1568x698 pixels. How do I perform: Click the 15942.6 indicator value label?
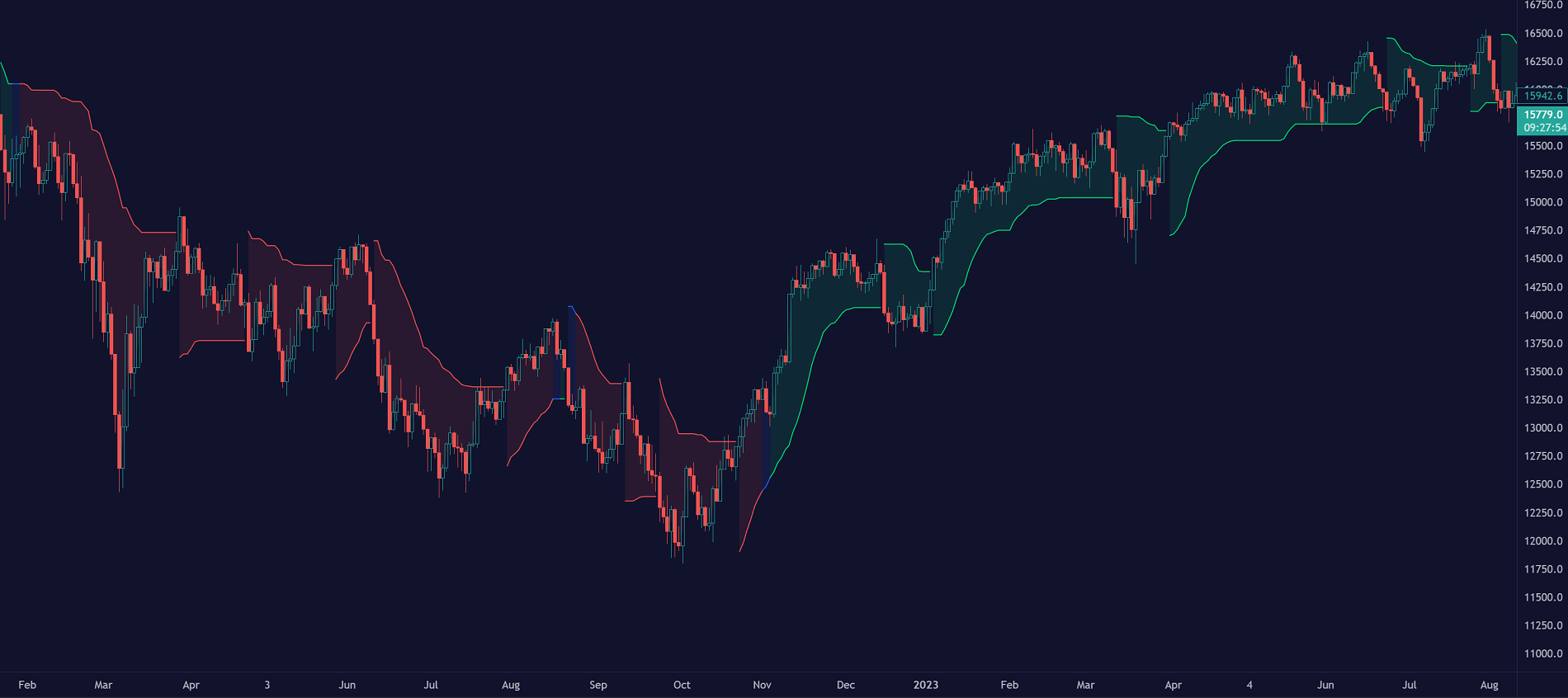pyautogui.click(x=1543, y=96)
